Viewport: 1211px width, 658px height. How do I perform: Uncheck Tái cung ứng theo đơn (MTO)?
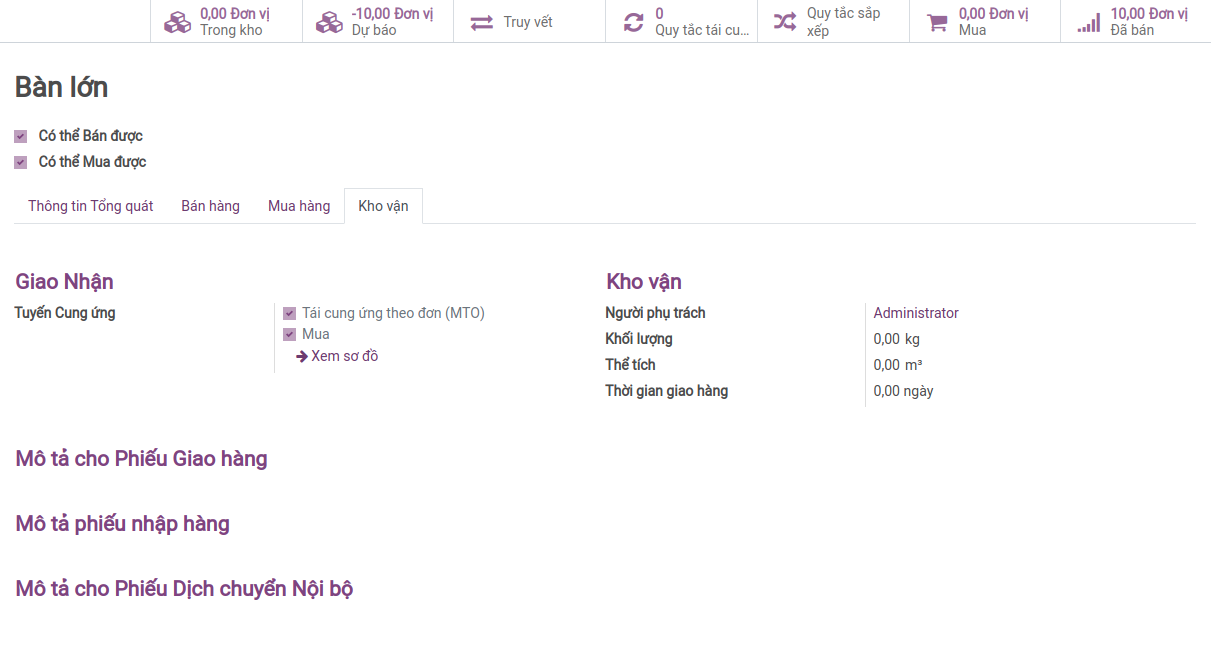(x=289, y=313)
